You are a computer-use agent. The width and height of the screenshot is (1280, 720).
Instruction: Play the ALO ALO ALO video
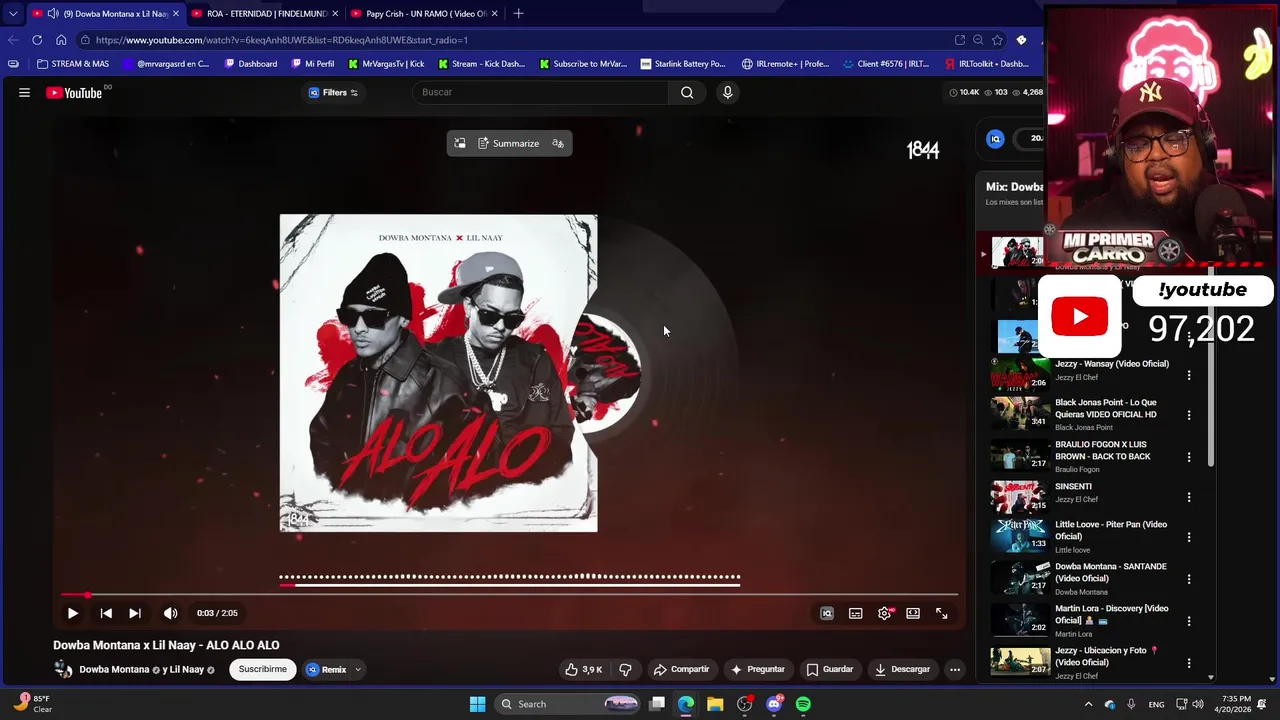(72, 613)
